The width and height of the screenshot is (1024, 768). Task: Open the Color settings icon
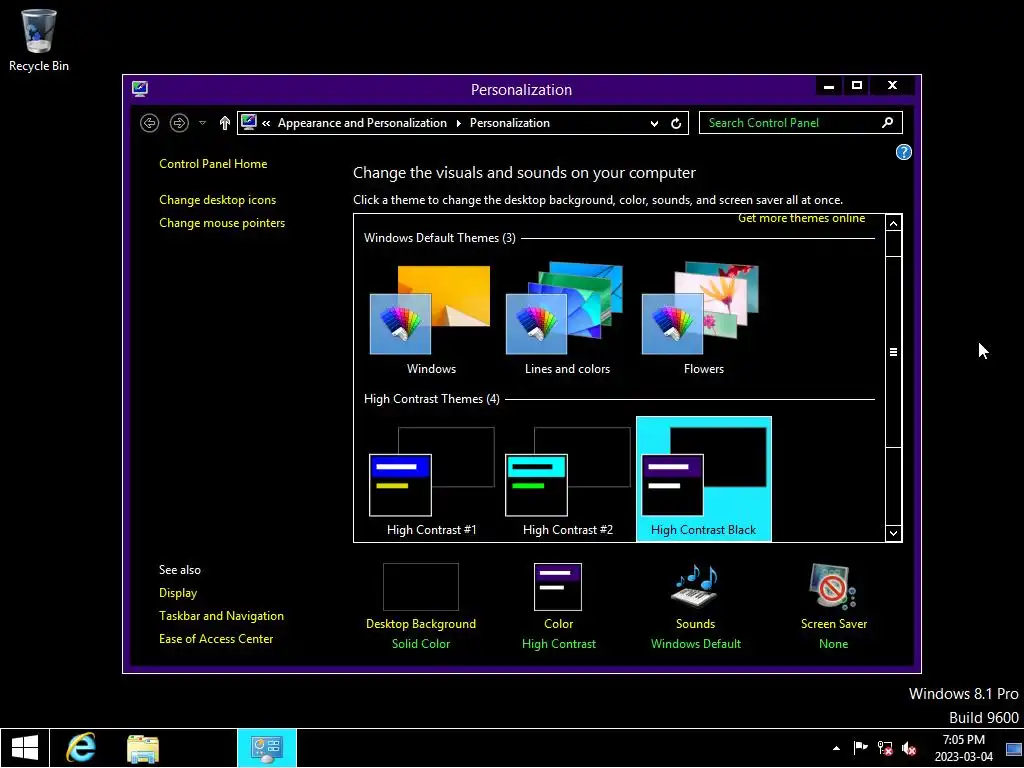[x=558, y=586]
